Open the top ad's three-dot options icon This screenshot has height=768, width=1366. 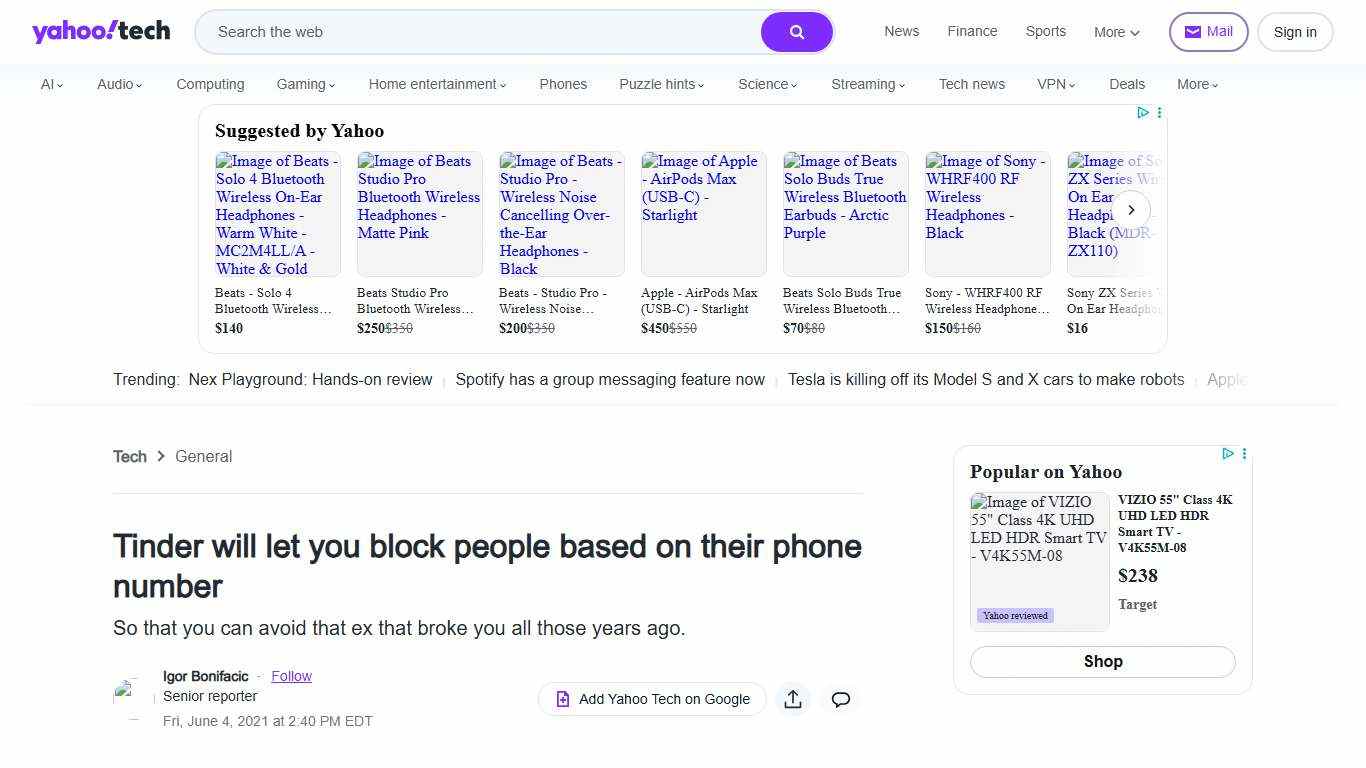click(1159, 113)
